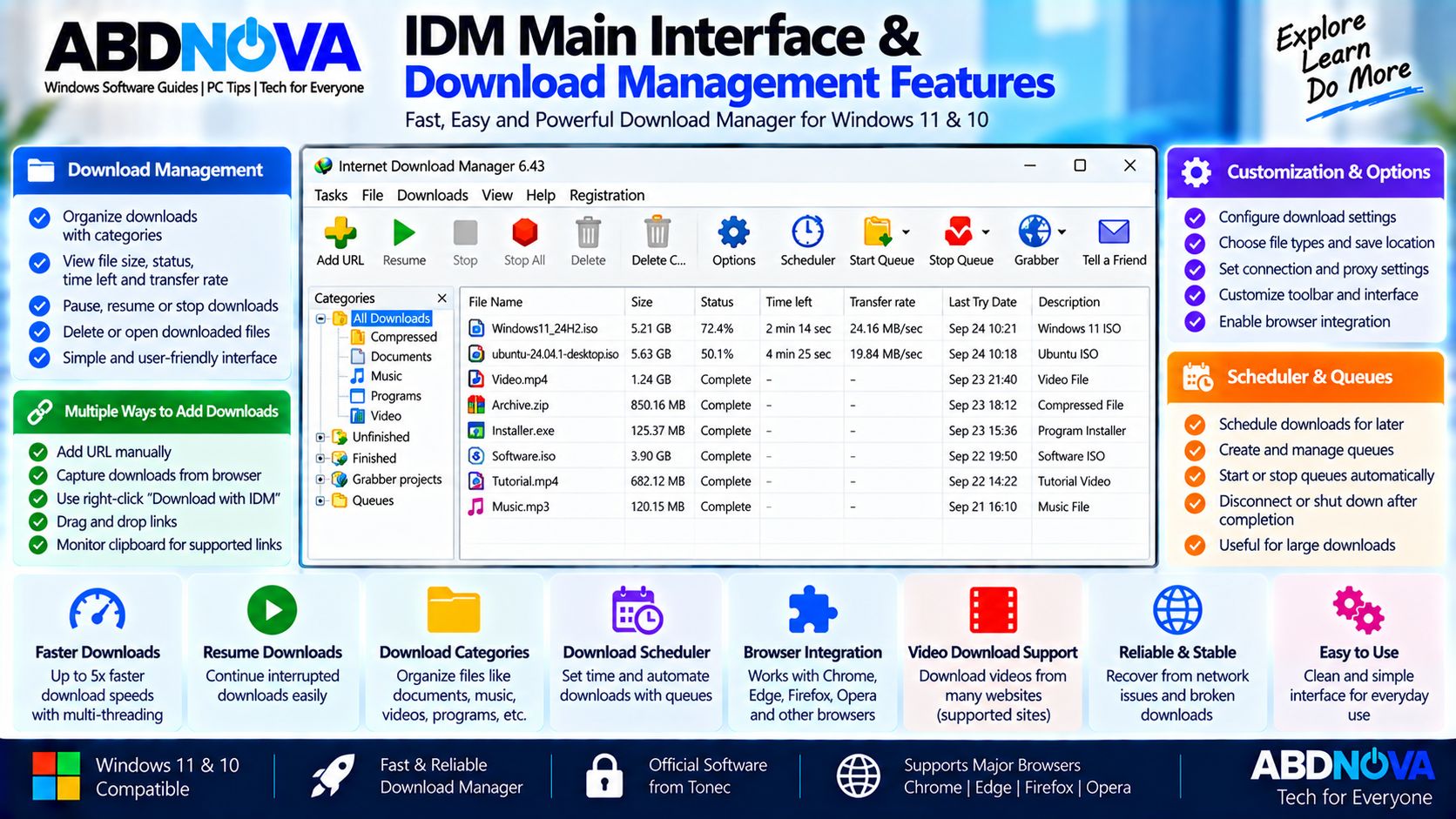Click the Archive.zip file icon
Viewport: 1456px width, 819px height.
476,405
